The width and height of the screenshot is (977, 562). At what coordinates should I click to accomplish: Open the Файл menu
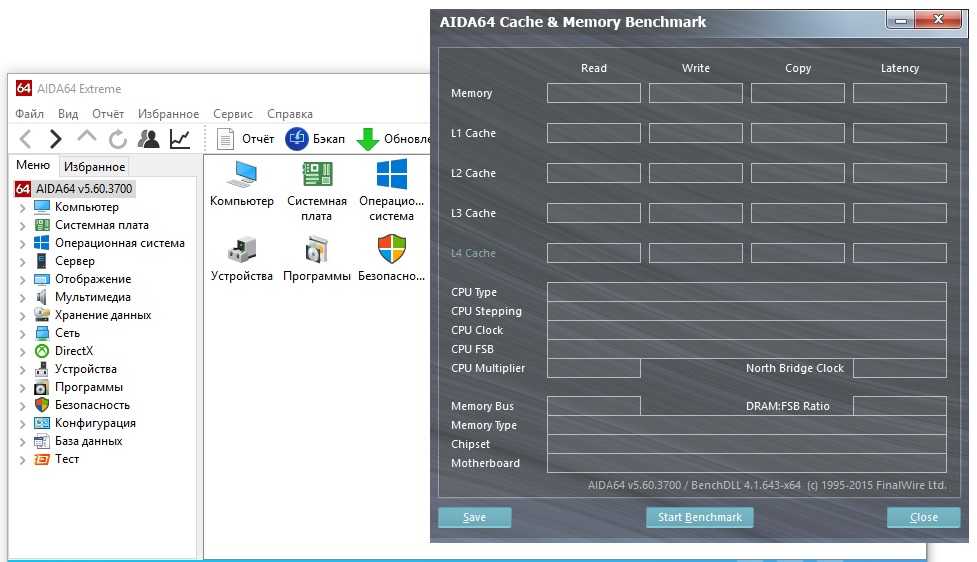pyautogui.click(x=29, y=113)
